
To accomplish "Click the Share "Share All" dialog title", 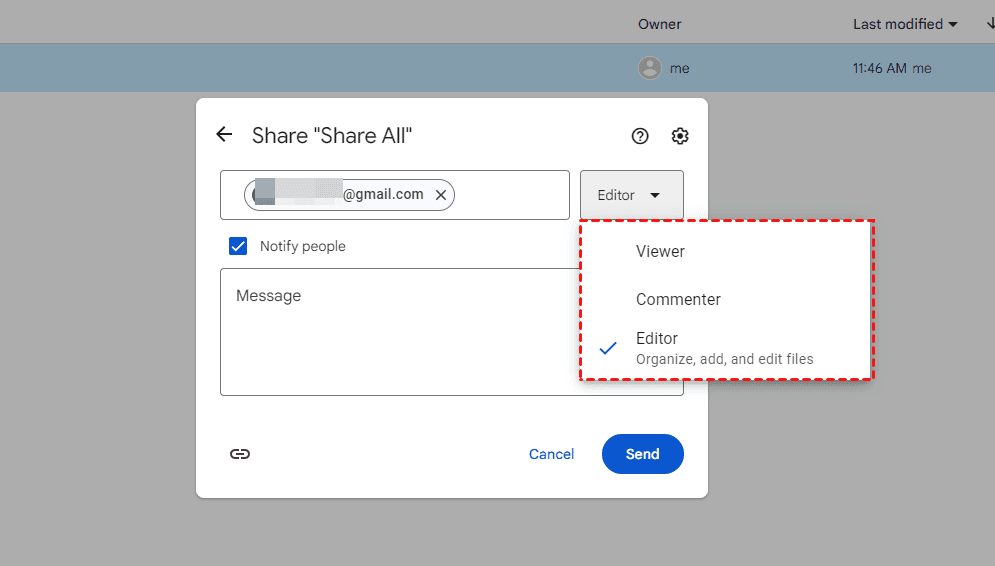I will pyautogui.click(x=332, y=135).
